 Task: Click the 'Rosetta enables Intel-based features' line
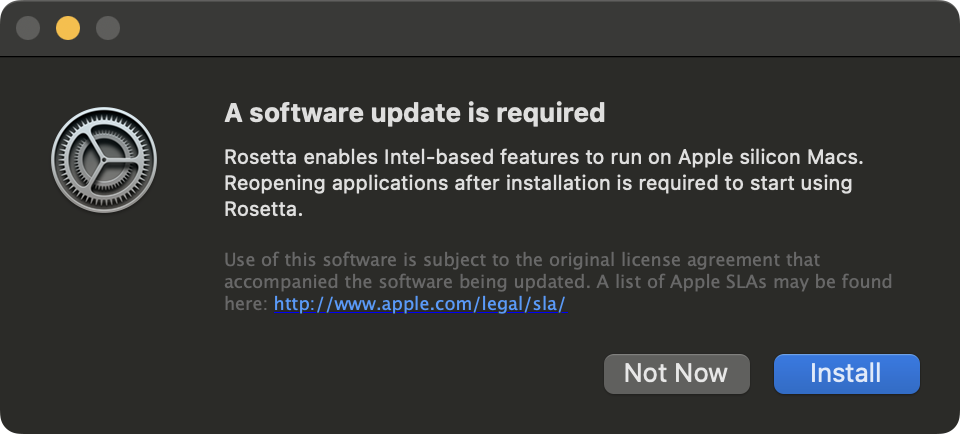pos(540,158)
